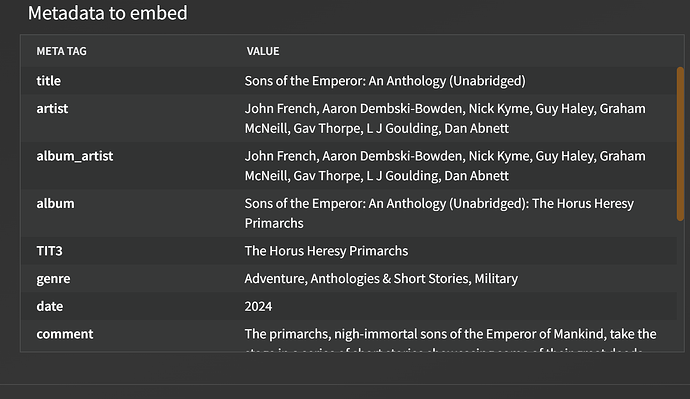
Task: Click the orange vertical scrollbar thumb
Action: coord(680,144)
